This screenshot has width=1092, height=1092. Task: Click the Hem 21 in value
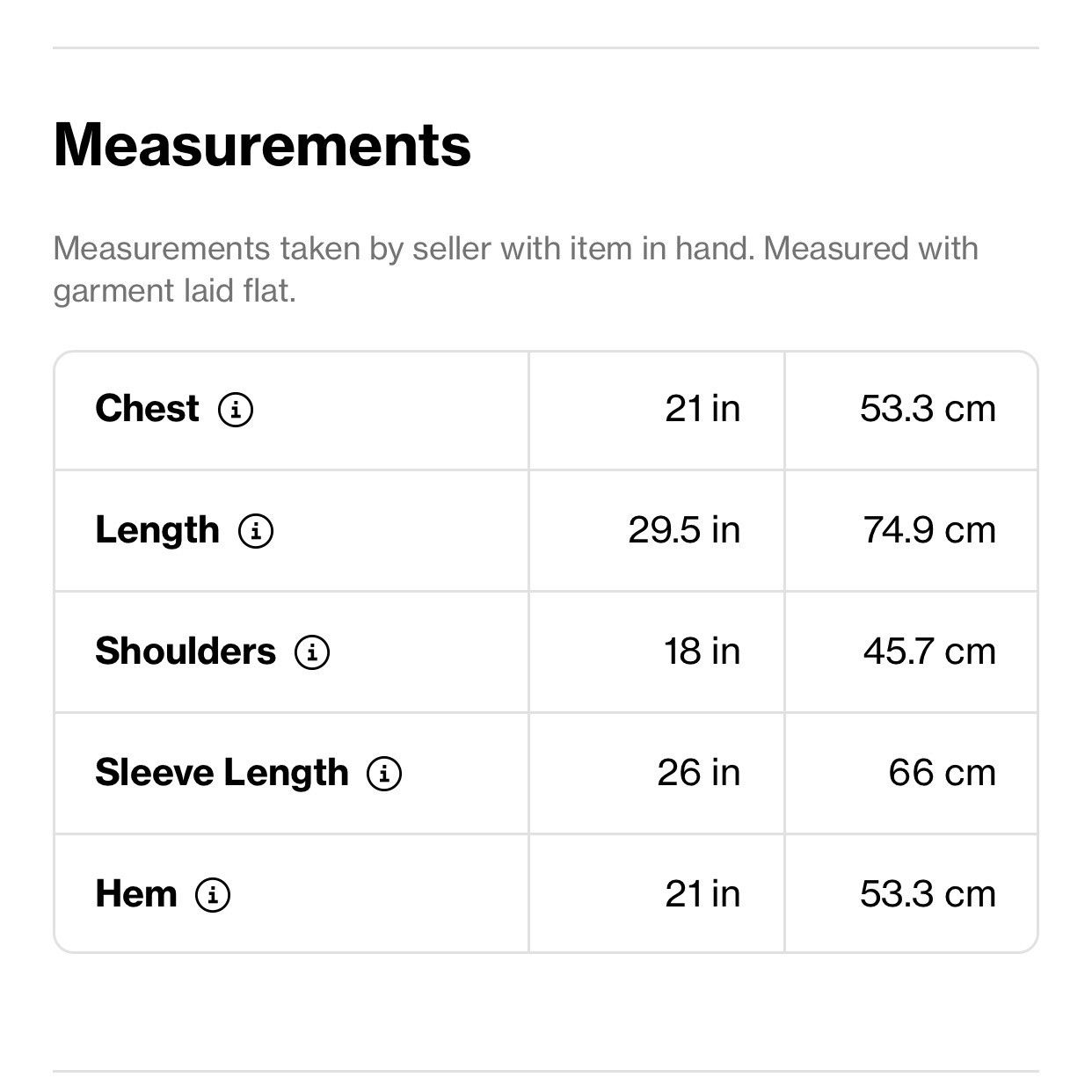pos(703,894)
